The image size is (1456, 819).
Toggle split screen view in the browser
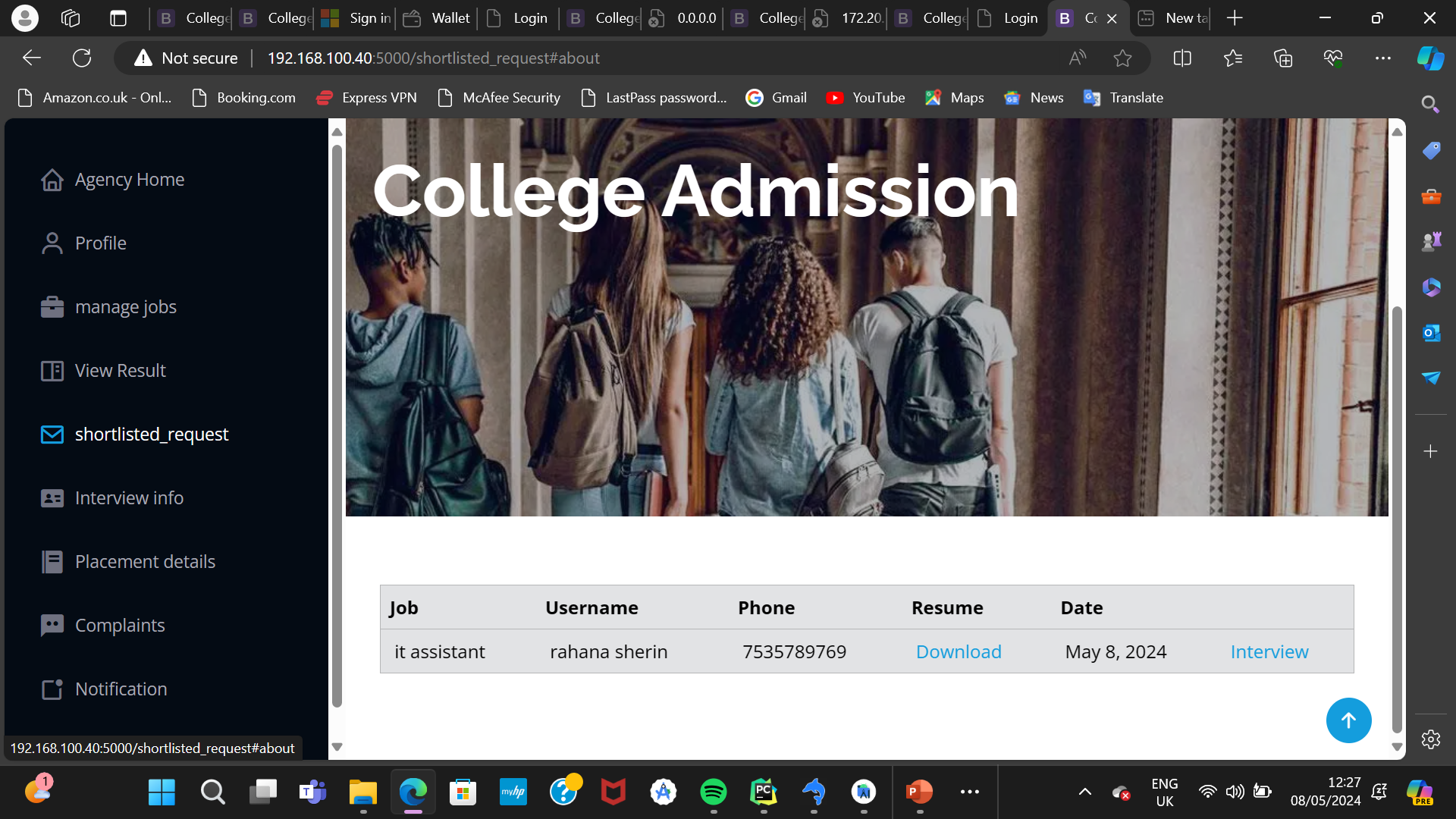1182,58
